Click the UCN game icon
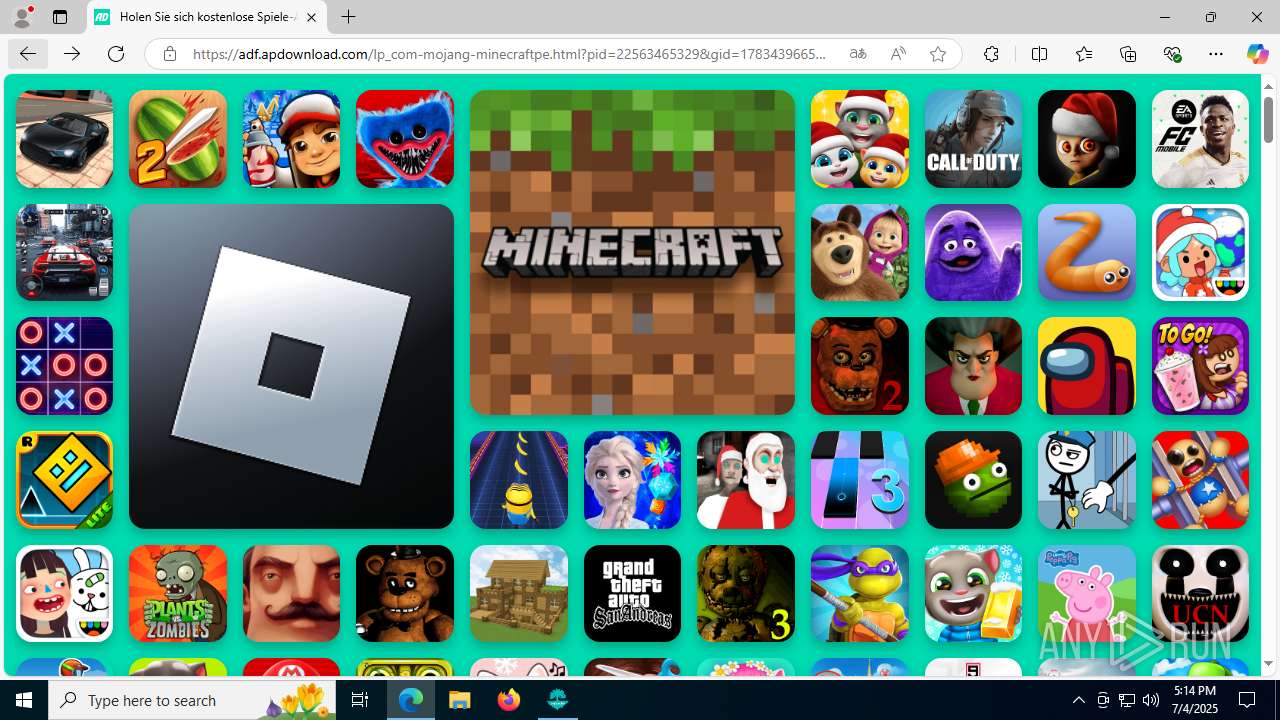This screenshot has height=720, width=1280. click(x=1200, y=593)
